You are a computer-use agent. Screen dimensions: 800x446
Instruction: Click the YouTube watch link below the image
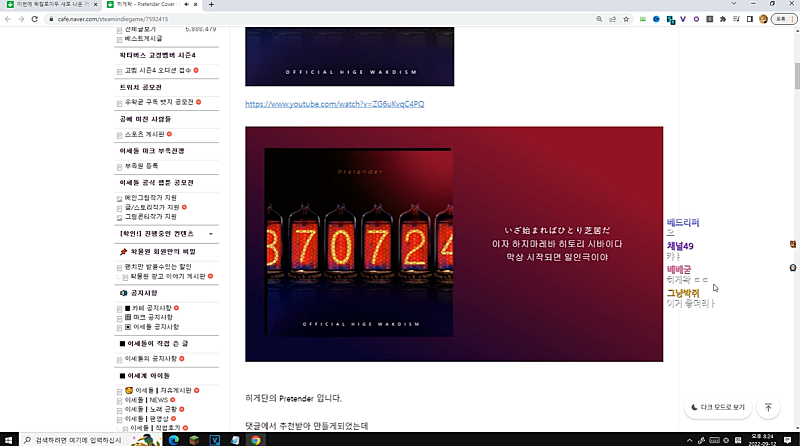tap(335, 104)
